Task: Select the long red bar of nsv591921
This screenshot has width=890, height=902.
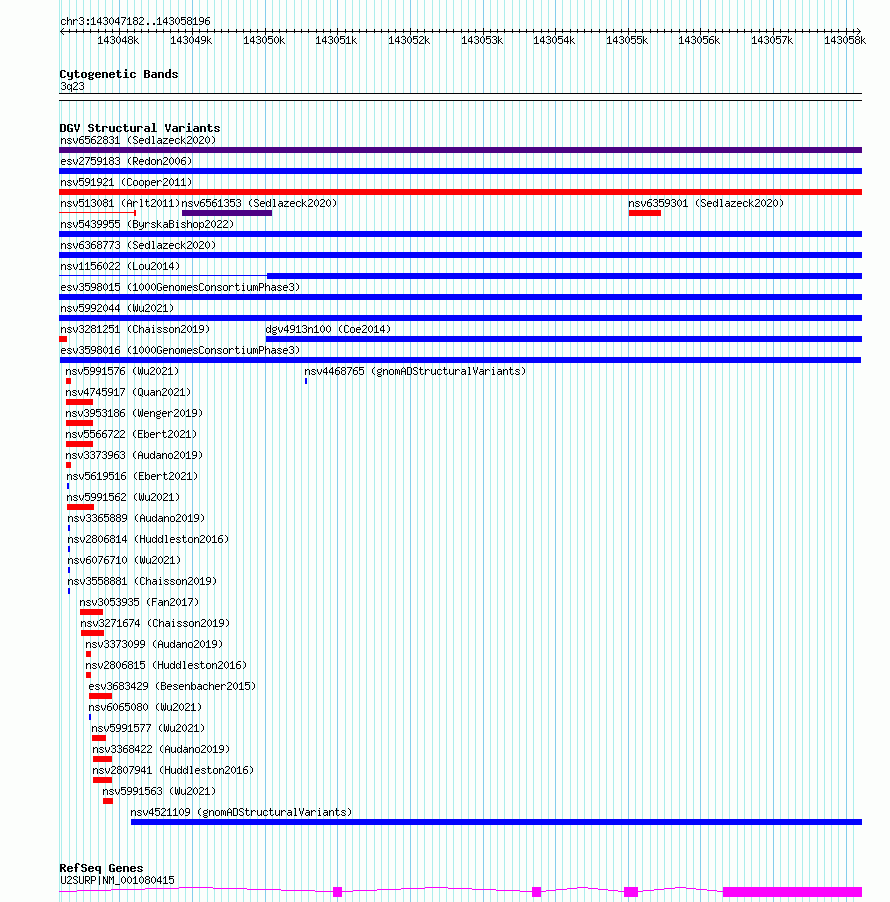Action: tap(460, 192)
